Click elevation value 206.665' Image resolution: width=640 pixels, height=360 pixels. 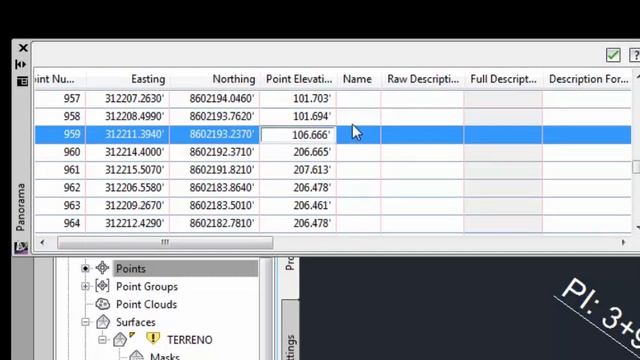click(x=312, y=152)
